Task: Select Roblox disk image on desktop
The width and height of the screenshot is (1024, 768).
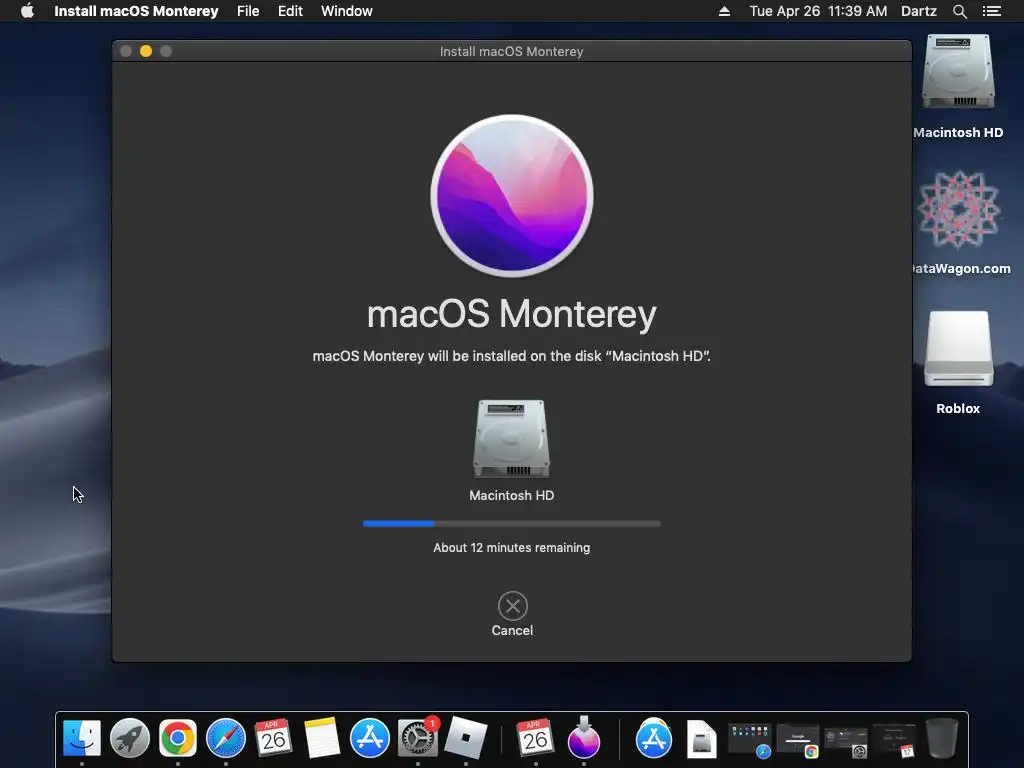Action: (959, 349)
